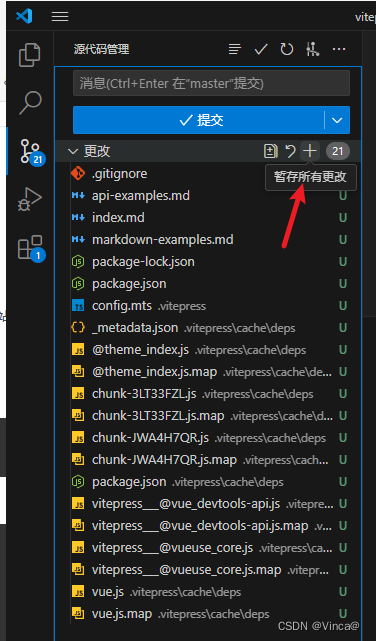This screenshot has width=376, height=641.
Task: Click the git icon beside .gitignore
Action: point(78,173)
